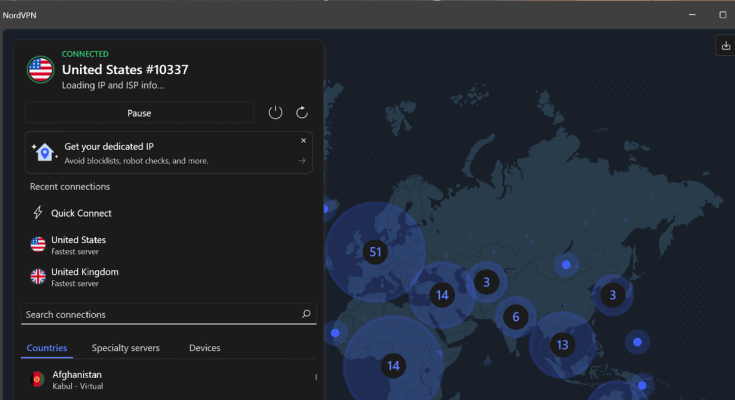Dismiss the dedicated IP banner

click(x=303, y=140)
